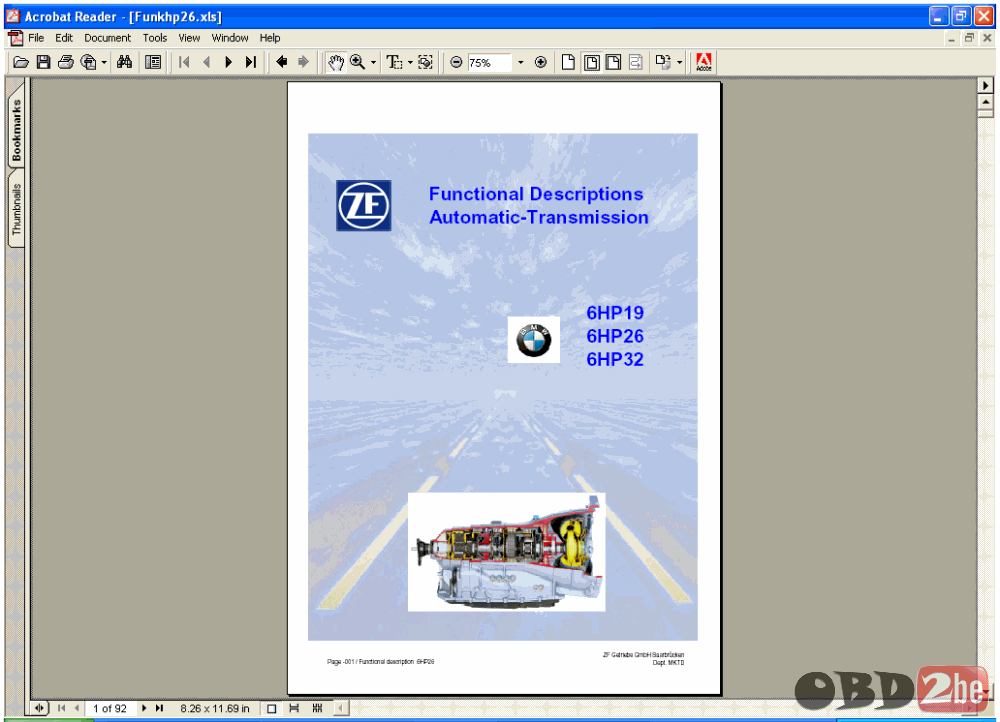Click the '1 of 92' page number field
The image size is (1000, 722).
pos(110,709)
